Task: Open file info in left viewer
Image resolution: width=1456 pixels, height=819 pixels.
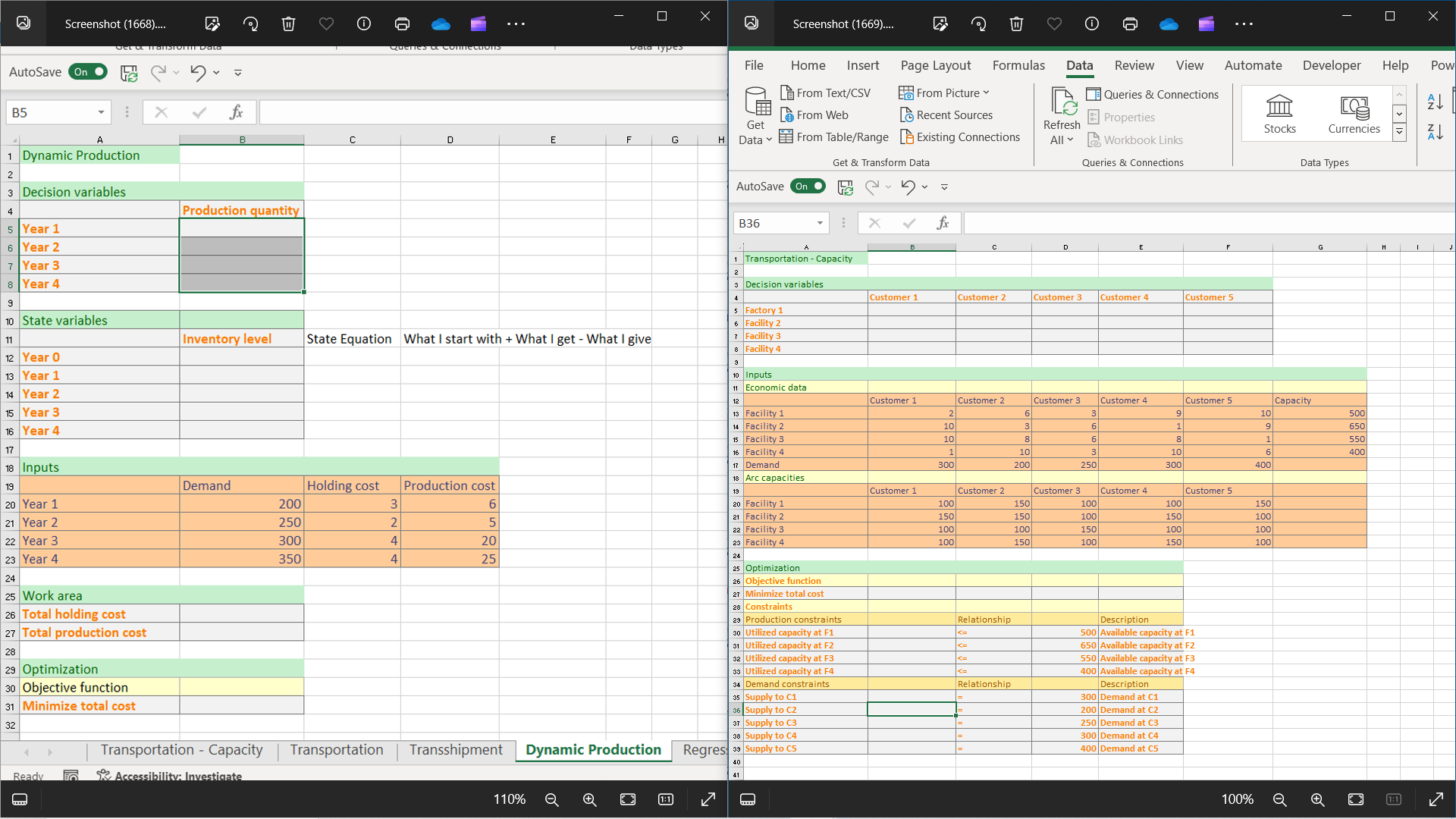Action: (364, 24)
